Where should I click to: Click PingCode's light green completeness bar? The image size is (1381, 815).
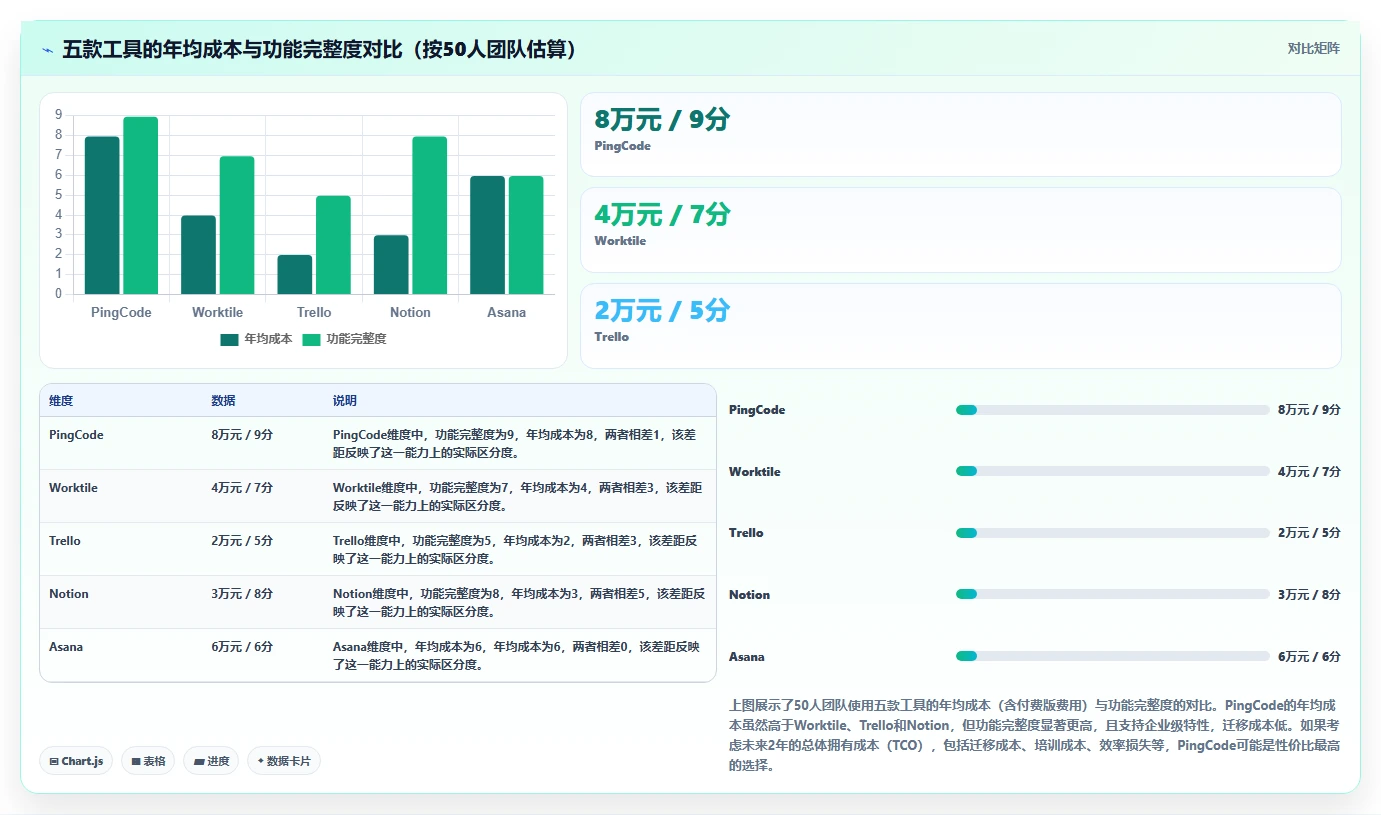(141, 205)
